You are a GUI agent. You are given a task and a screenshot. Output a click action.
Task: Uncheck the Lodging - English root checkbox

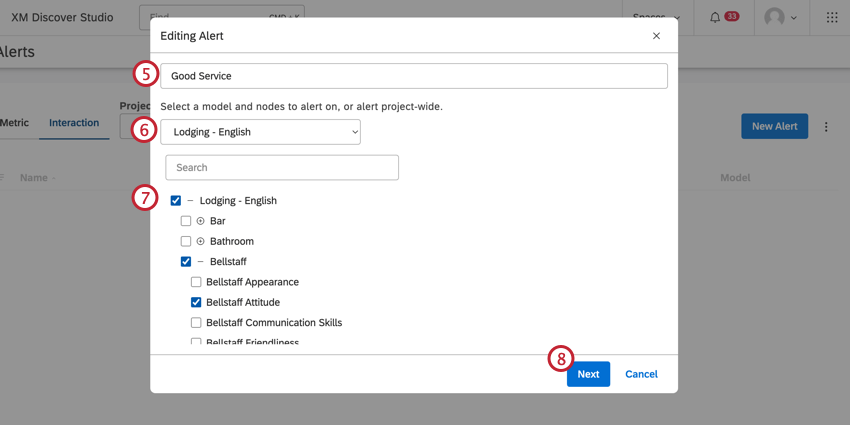[x=176, y=201]
